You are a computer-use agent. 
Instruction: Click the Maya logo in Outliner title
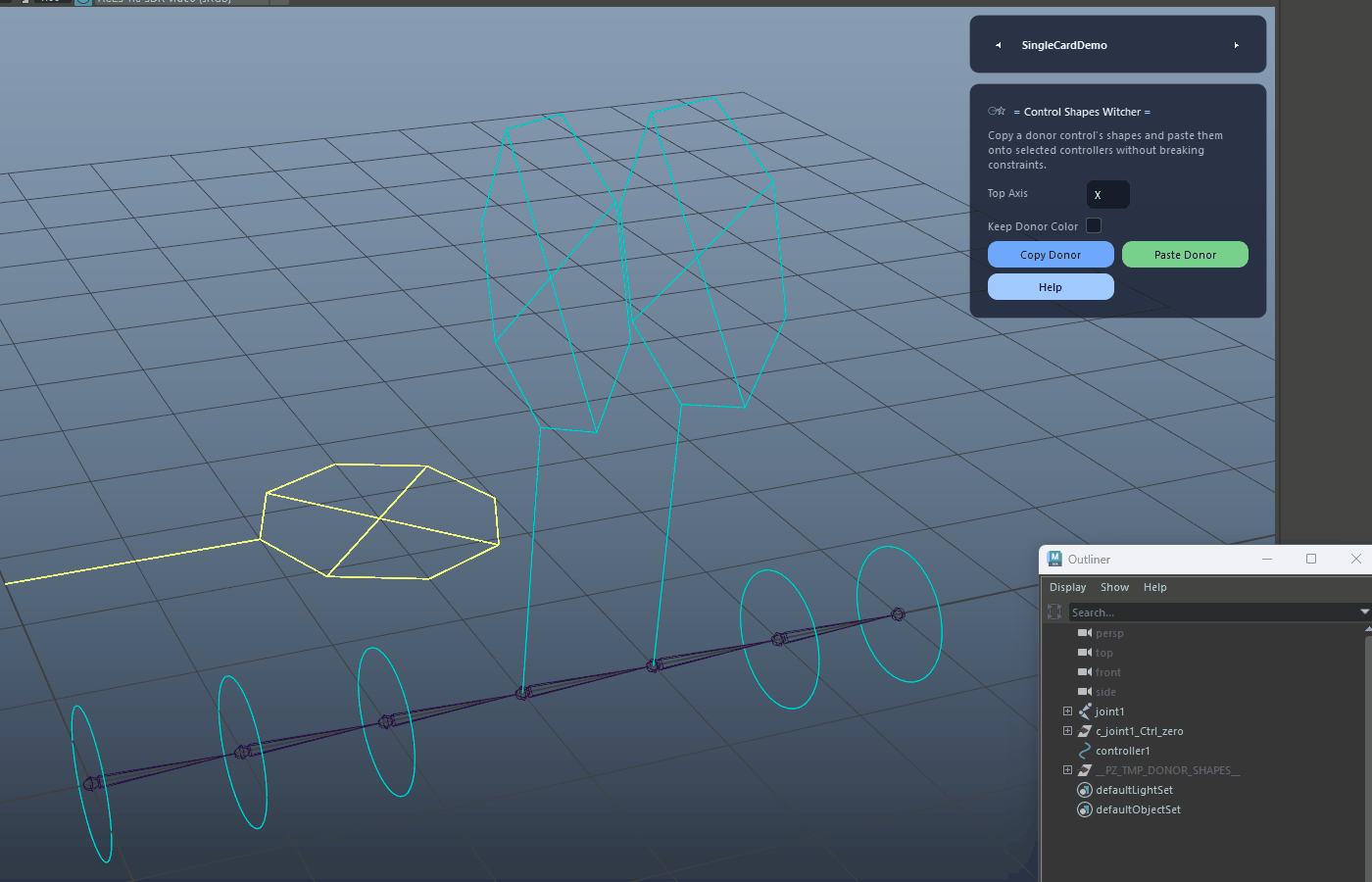(x=1054, y=559)
